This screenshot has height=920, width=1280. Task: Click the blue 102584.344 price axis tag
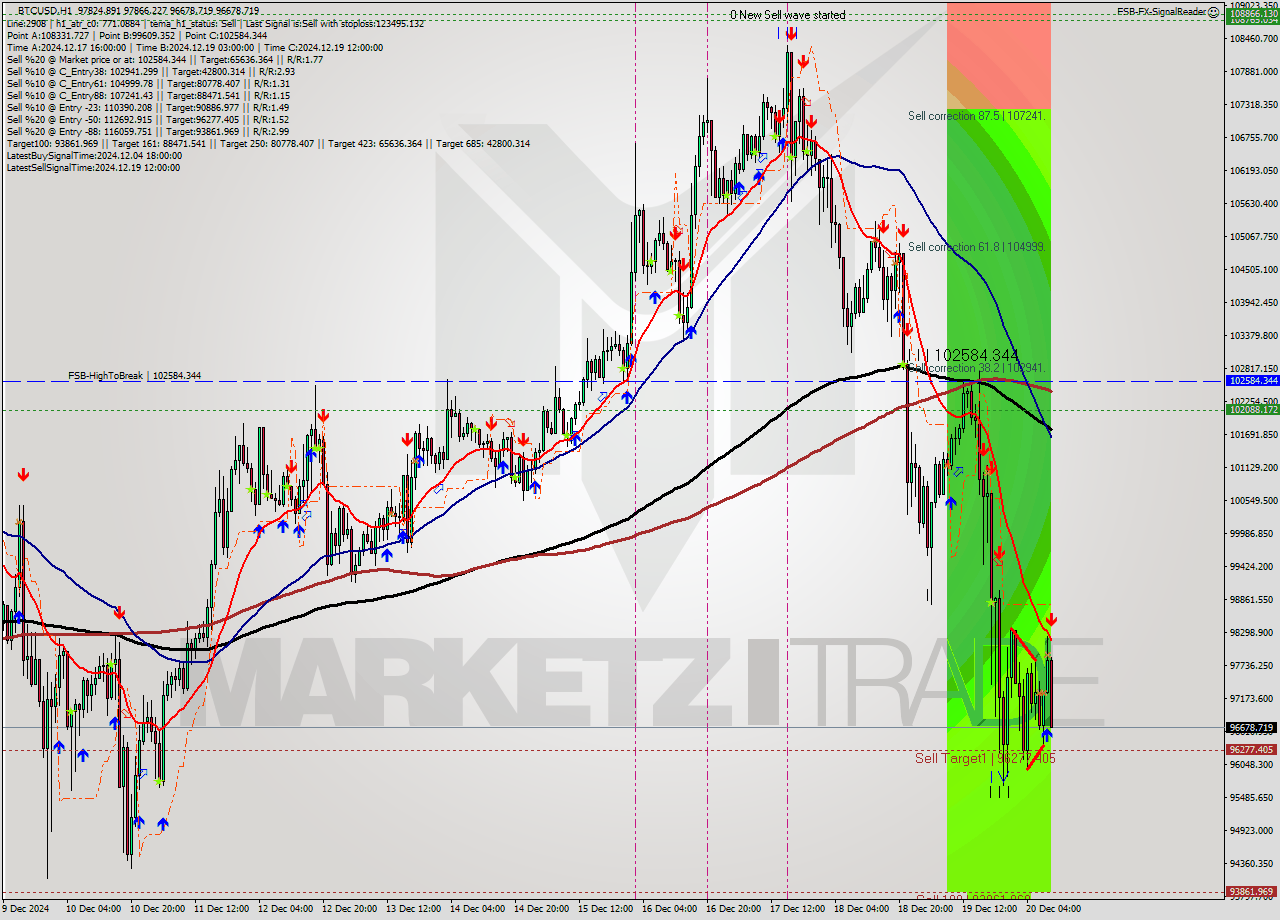pos(1251,380)
